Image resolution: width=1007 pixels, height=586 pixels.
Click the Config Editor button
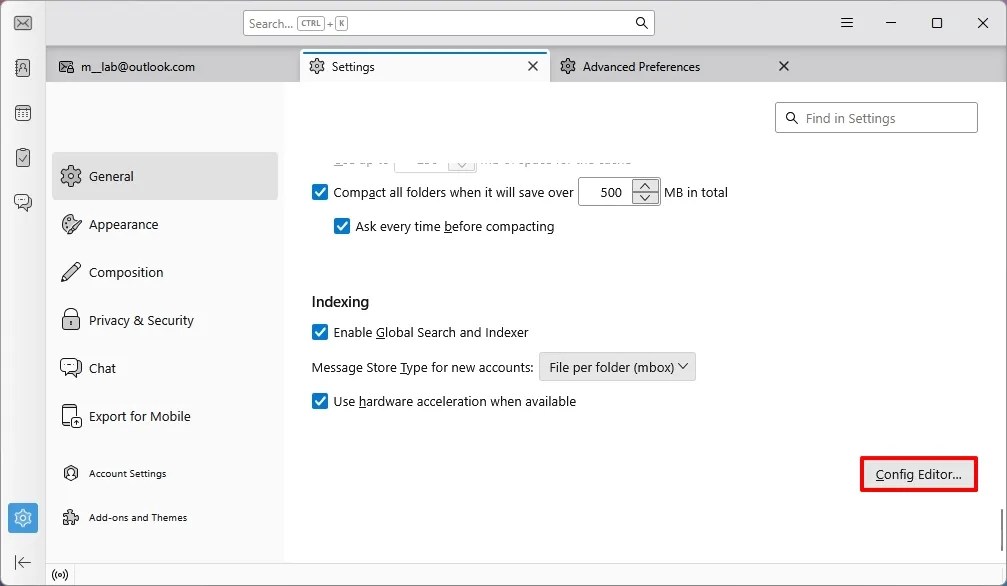click(x=918, y=474)
